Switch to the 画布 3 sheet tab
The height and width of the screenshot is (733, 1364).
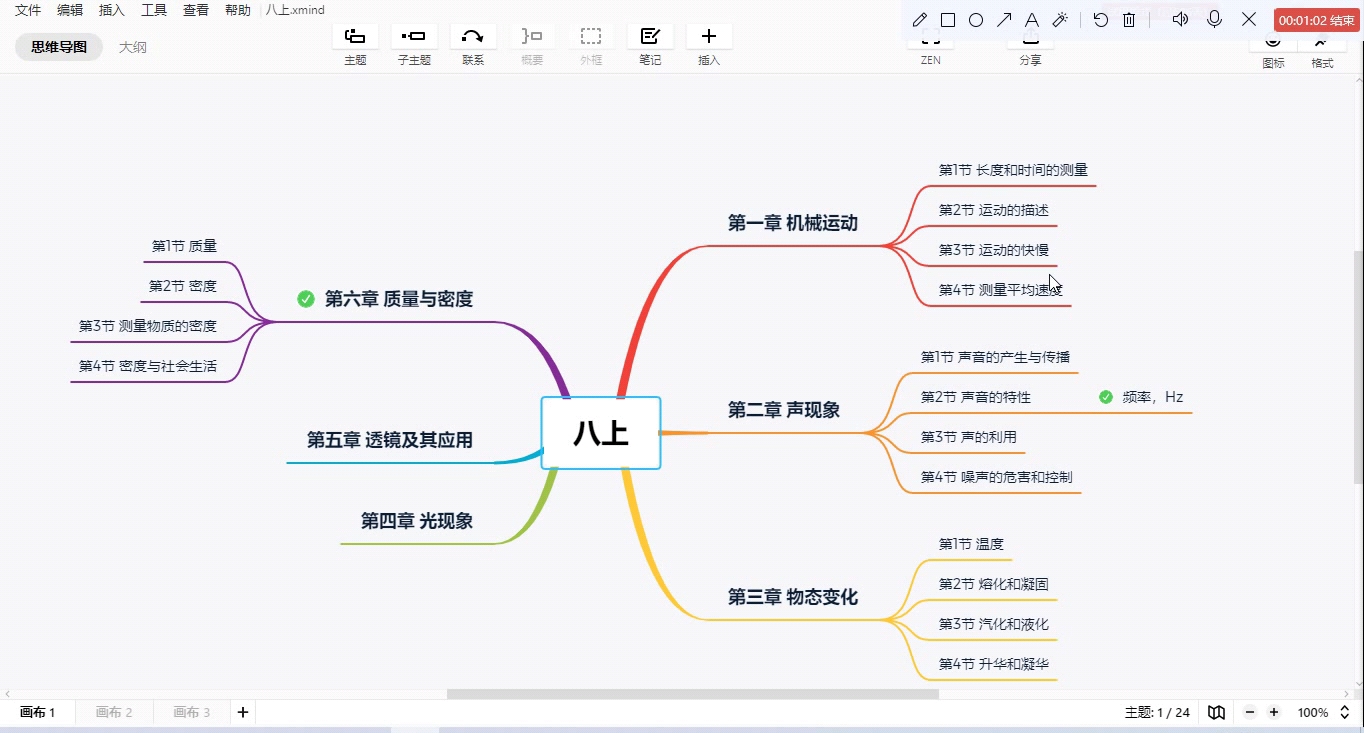point(192,713)
